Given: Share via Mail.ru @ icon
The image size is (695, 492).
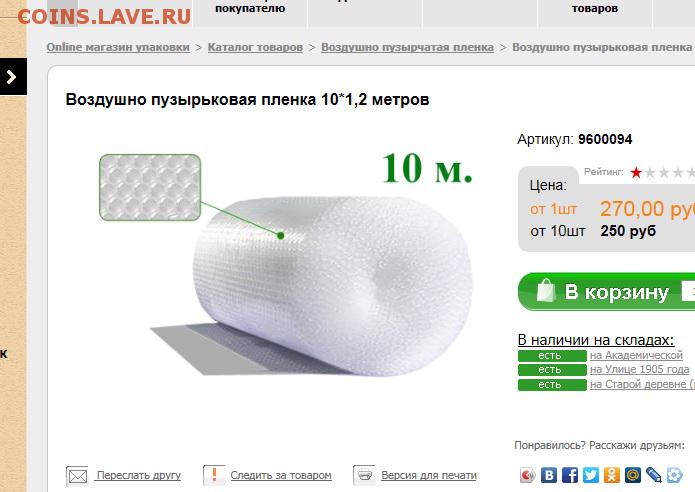Looking at the screenshot, I should point(633,475).
